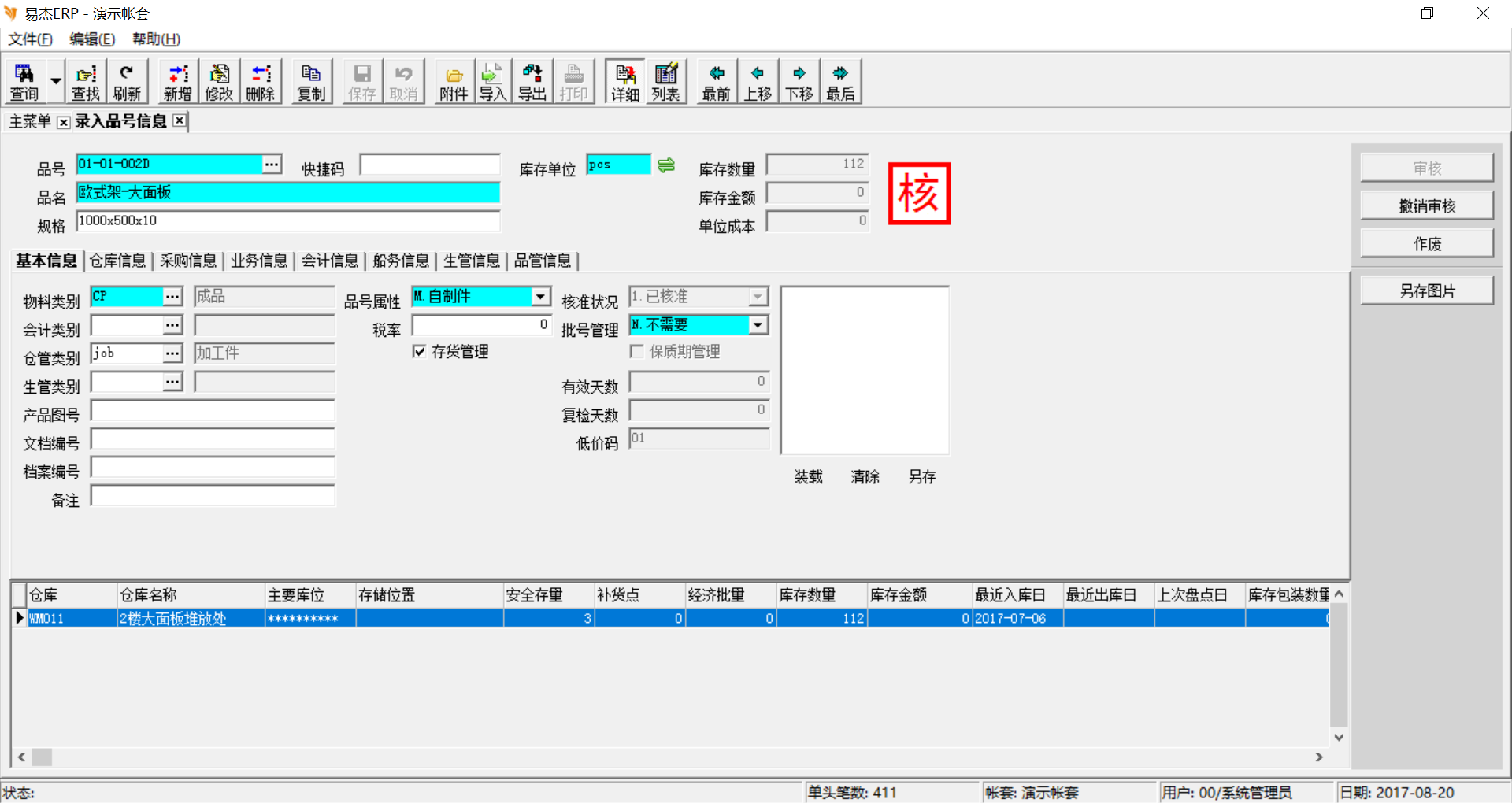Click the 查询 (Query) toolbar icon
This screenshot has height=803, width=1512.
(24, 82)
